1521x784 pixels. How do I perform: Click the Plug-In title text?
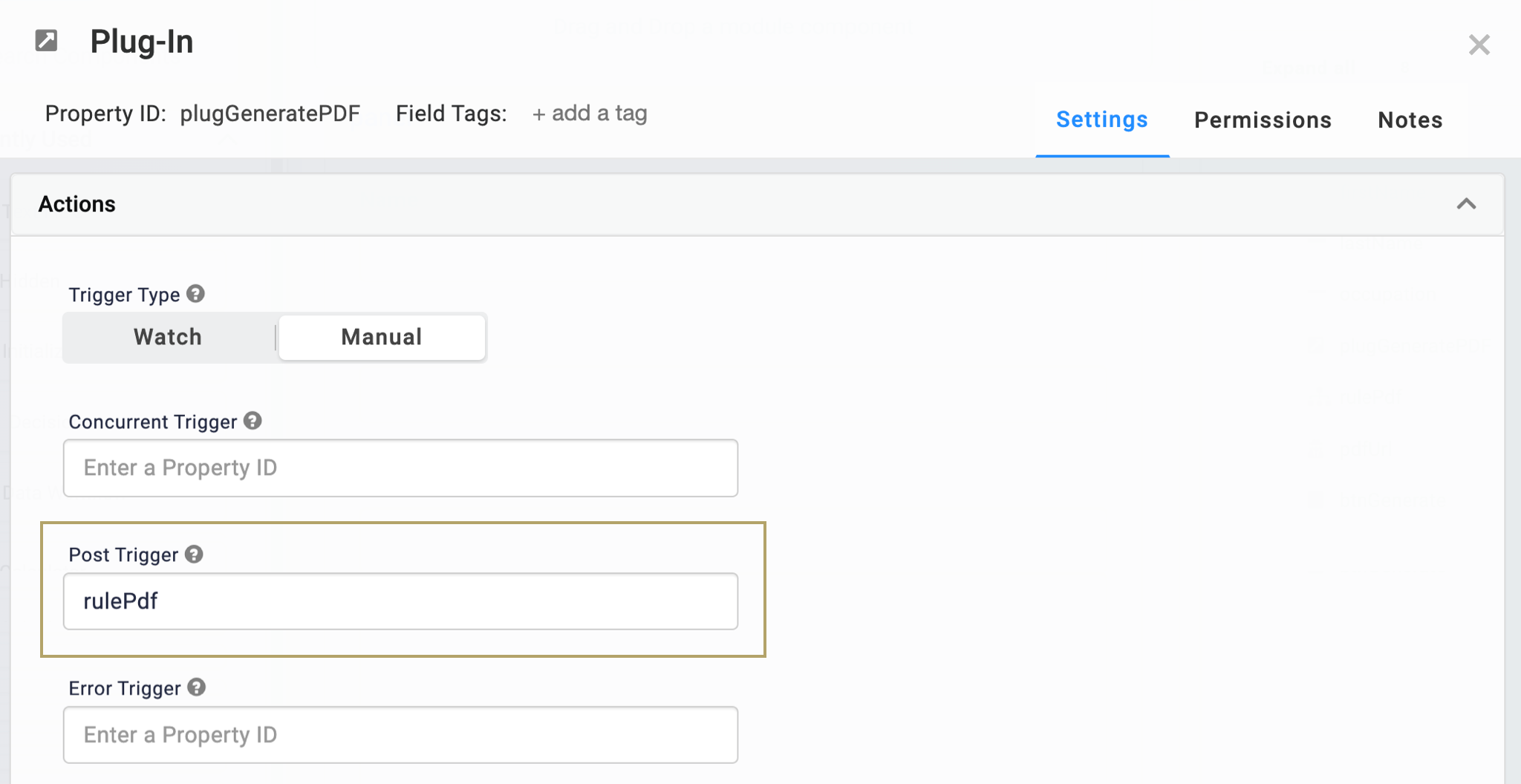(x=142, y=42)
